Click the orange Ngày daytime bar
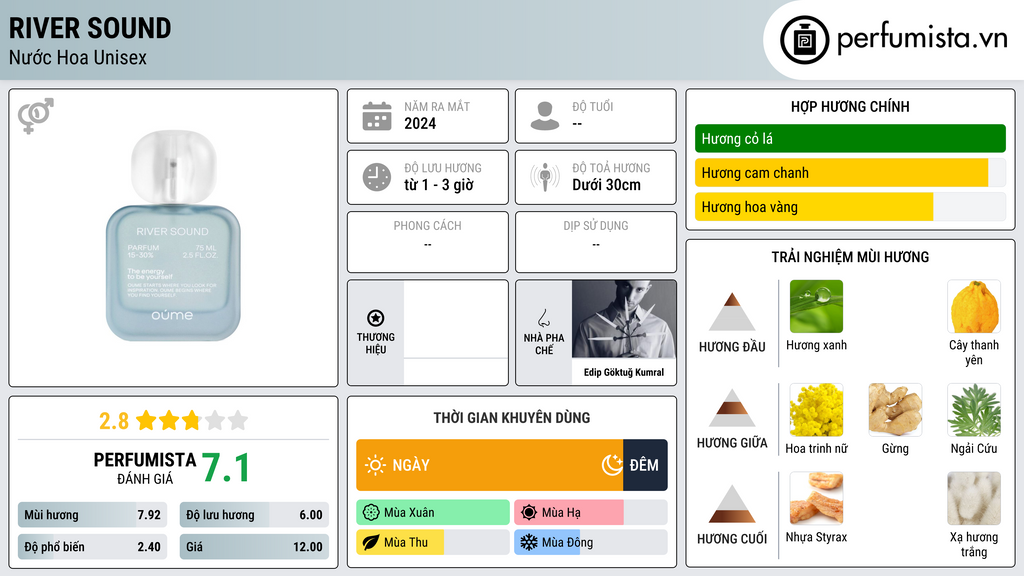Viewport: 1024px width, 576px height. coord(489,465)
